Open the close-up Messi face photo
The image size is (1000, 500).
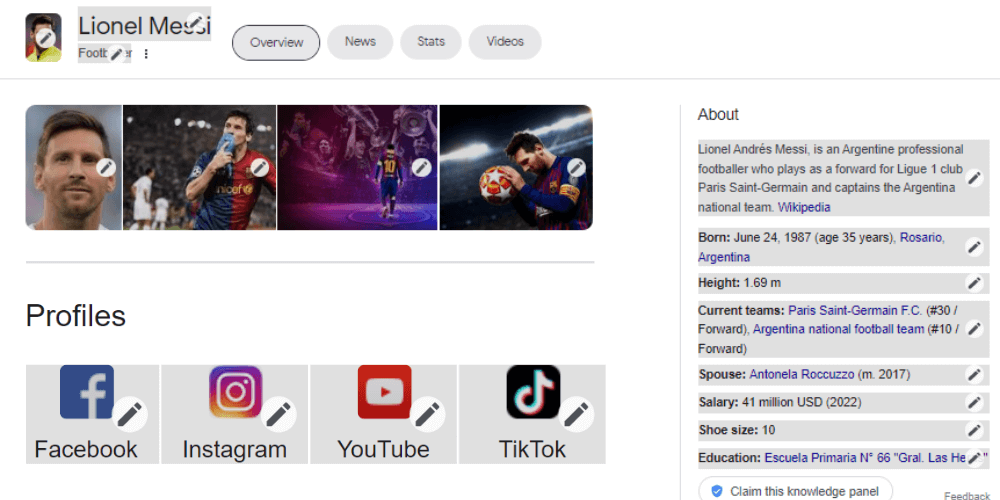click(74, 167)
